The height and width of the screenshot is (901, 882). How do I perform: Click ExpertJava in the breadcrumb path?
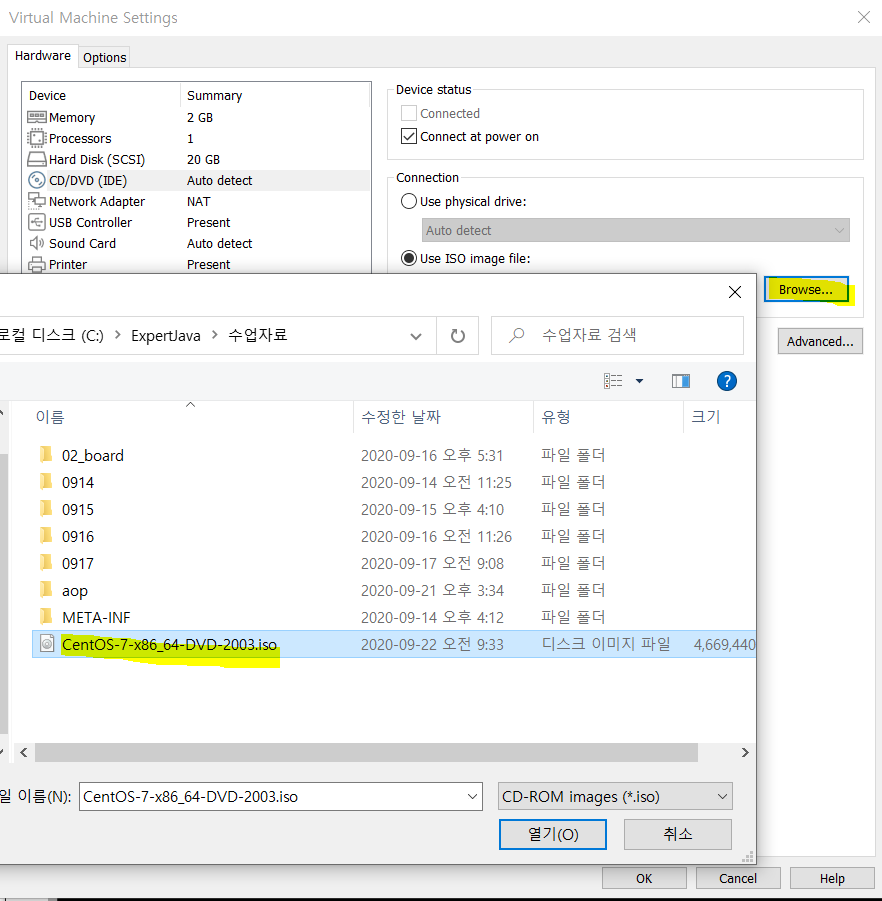(165, 336)
